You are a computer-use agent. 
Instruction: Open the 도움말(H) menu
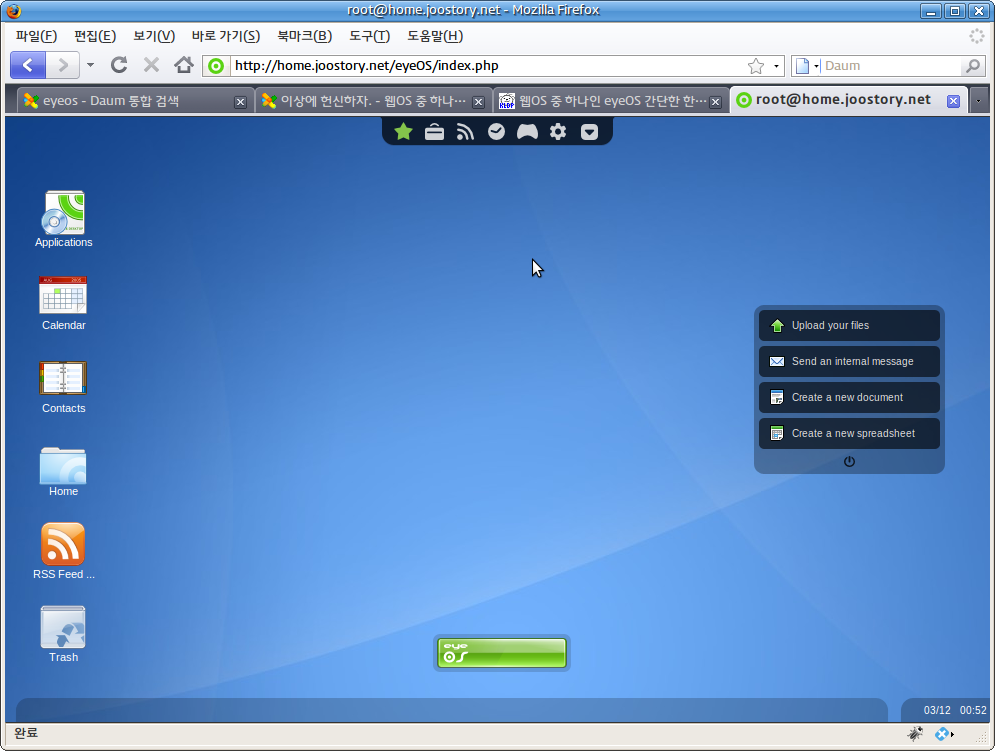coord(435,36)
